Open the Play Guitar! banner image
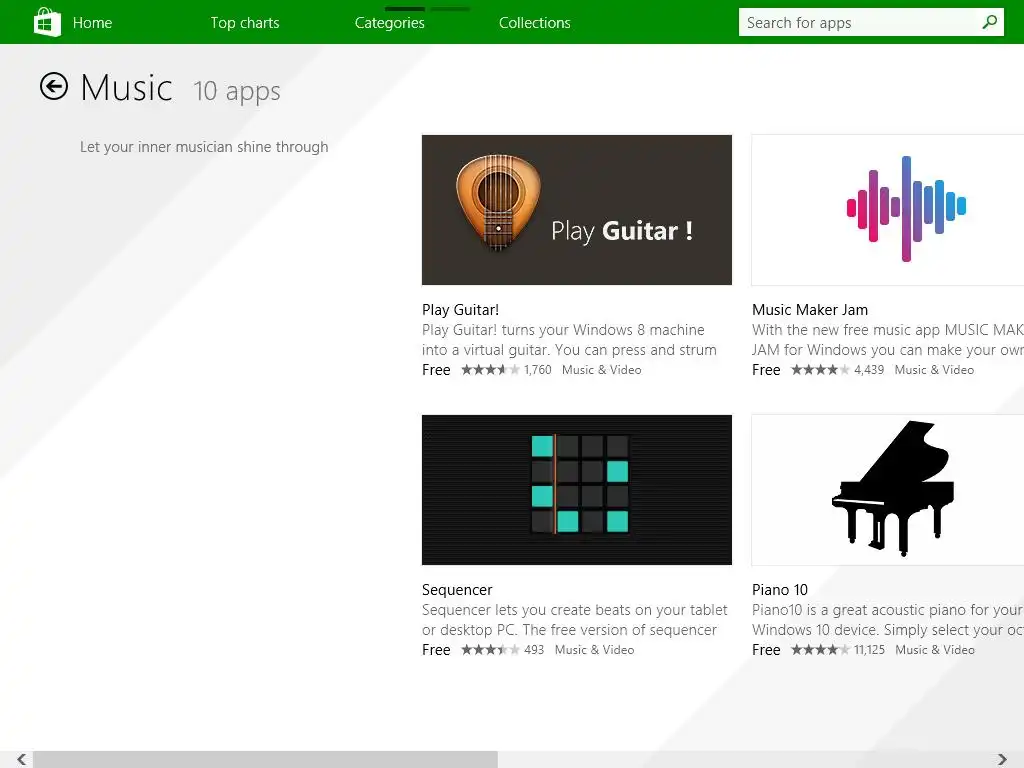Screen dimensions: 1024x768 coord(577,210)
